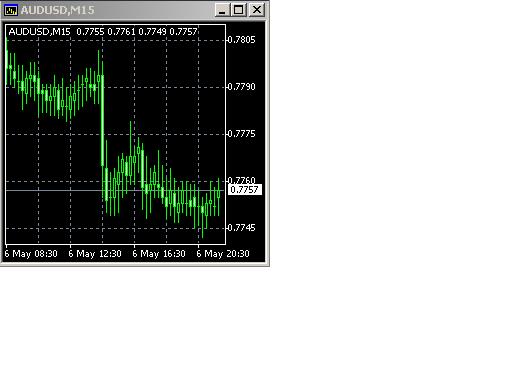Click the 6 May 12:30 time label
The image size is (512, 384).
click(95, 254)
